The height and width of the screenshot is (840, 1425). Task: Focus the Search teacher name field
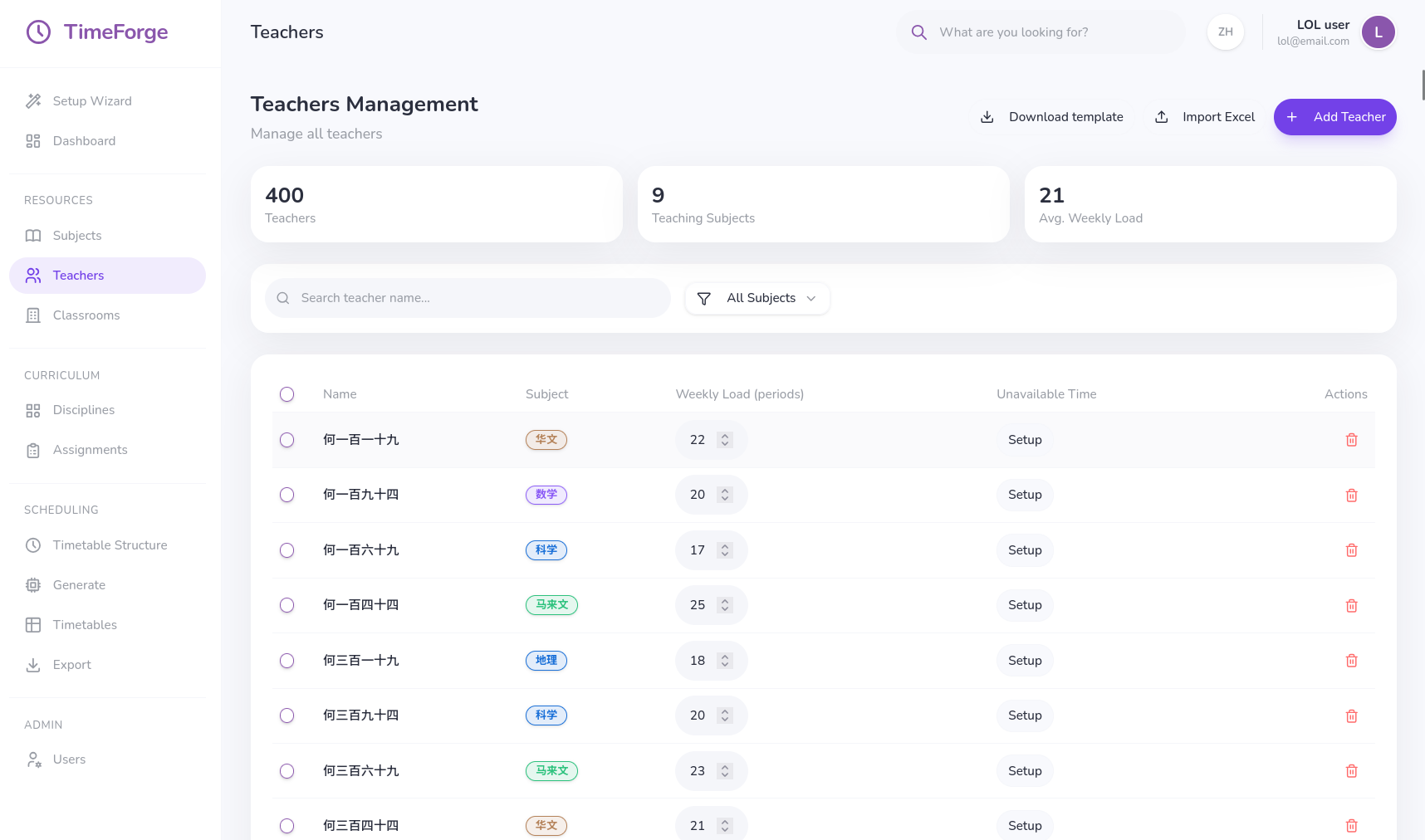[468, 298]
